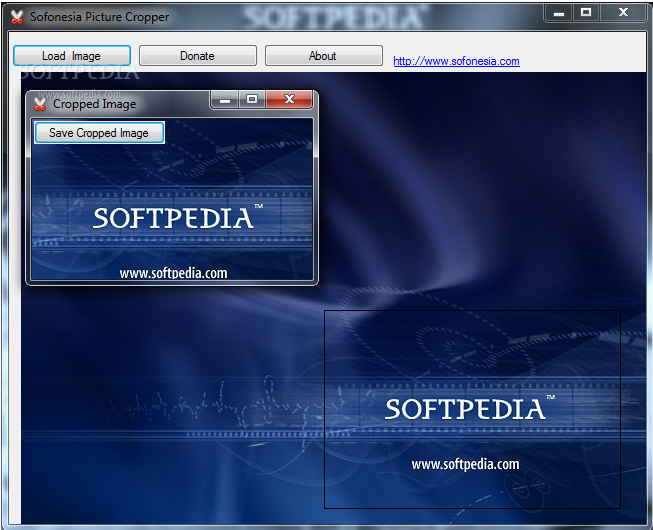Click the scissors icon in Cropped Image window title
Image resolution: width=653 pixels, height=530 pixels.
[40, 104]
